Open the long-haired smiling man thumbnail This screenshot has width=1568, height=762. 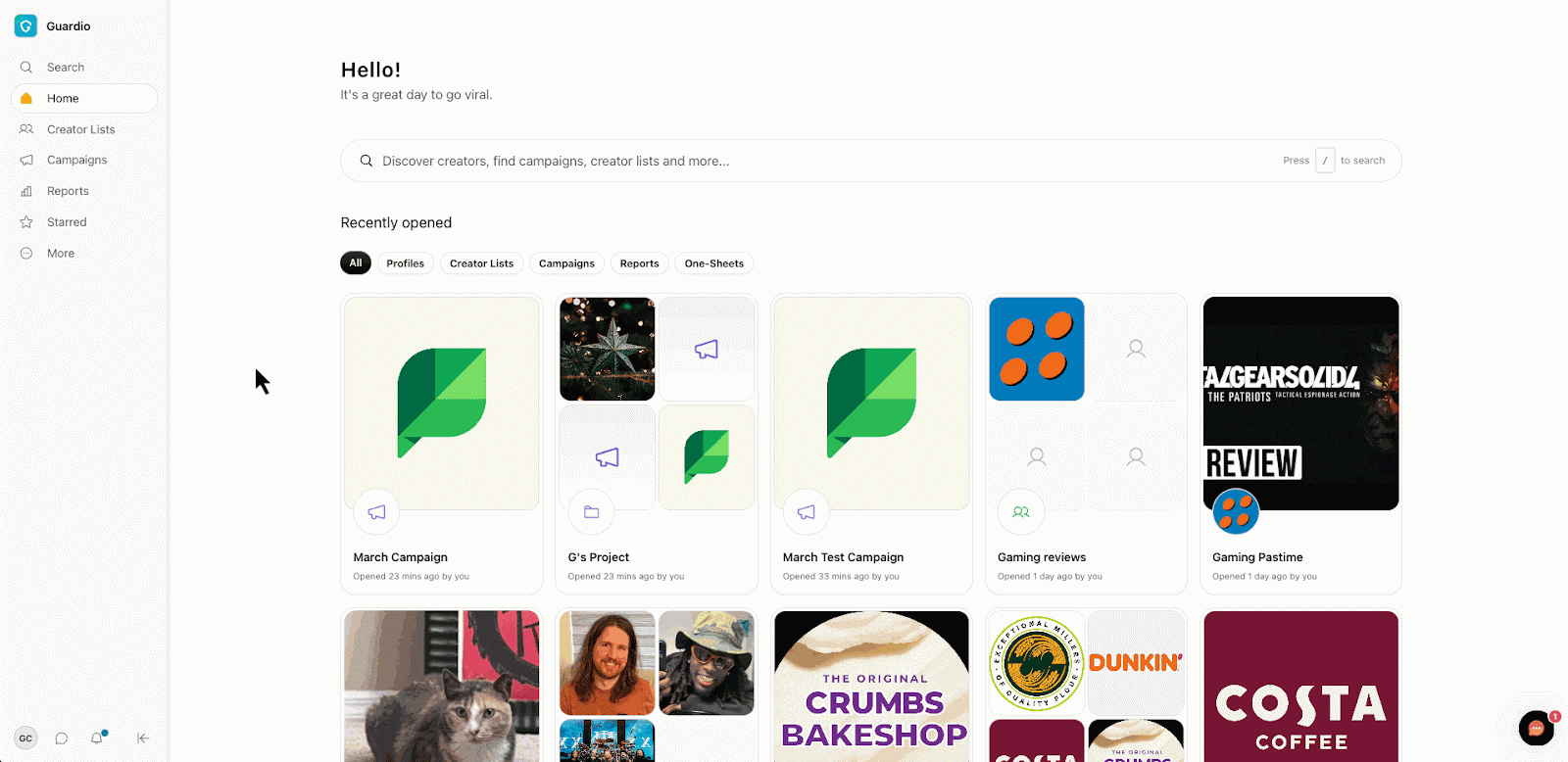[608, 663]
